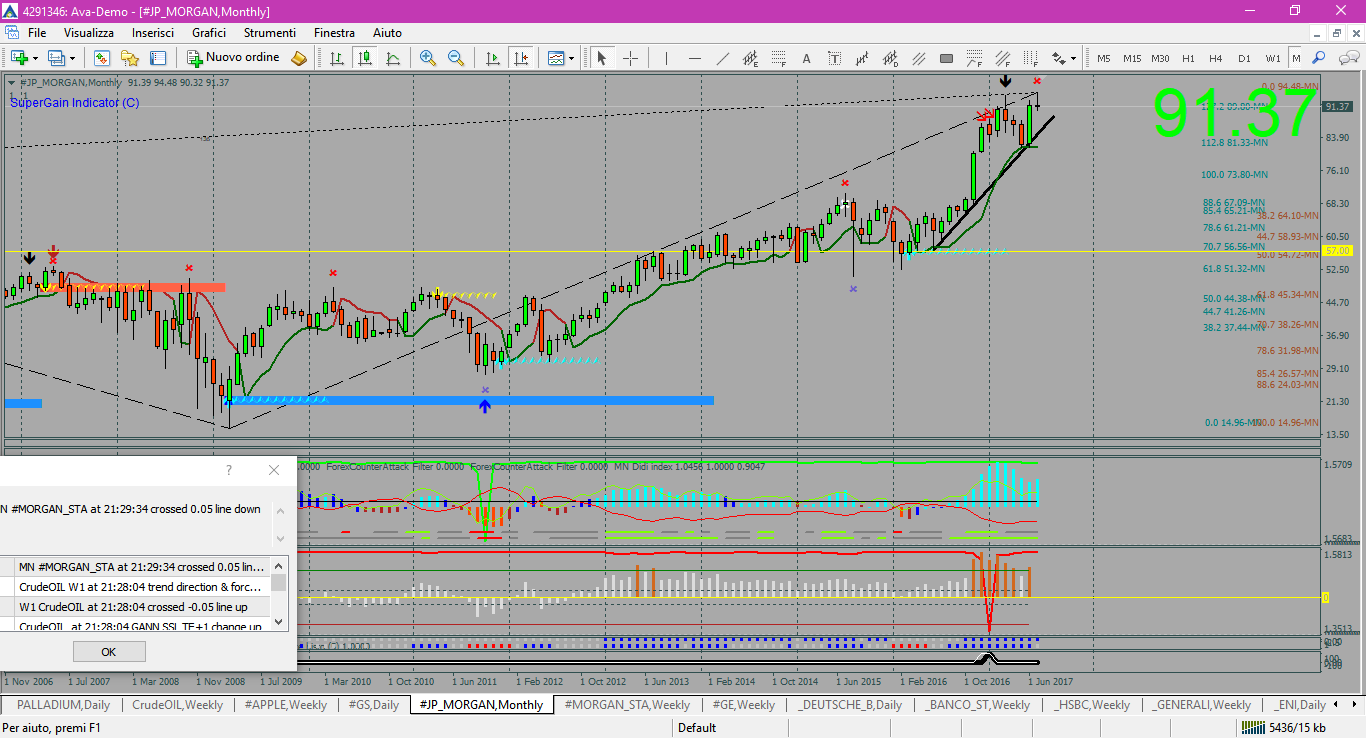This screenshot has width=1366, height=738.
Task: Select the text label T tool
Action: point(834,58)
